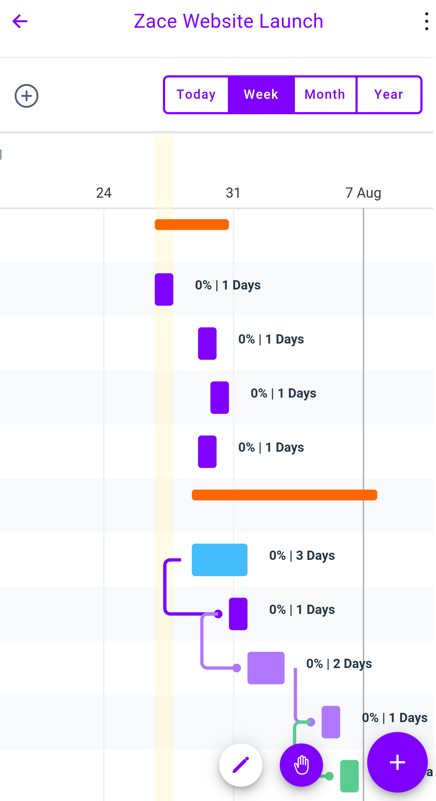Viewport: 436px width, 801px height.
Task: Switch to Month view
Action: pyautogui.click(x=325, y=95)
